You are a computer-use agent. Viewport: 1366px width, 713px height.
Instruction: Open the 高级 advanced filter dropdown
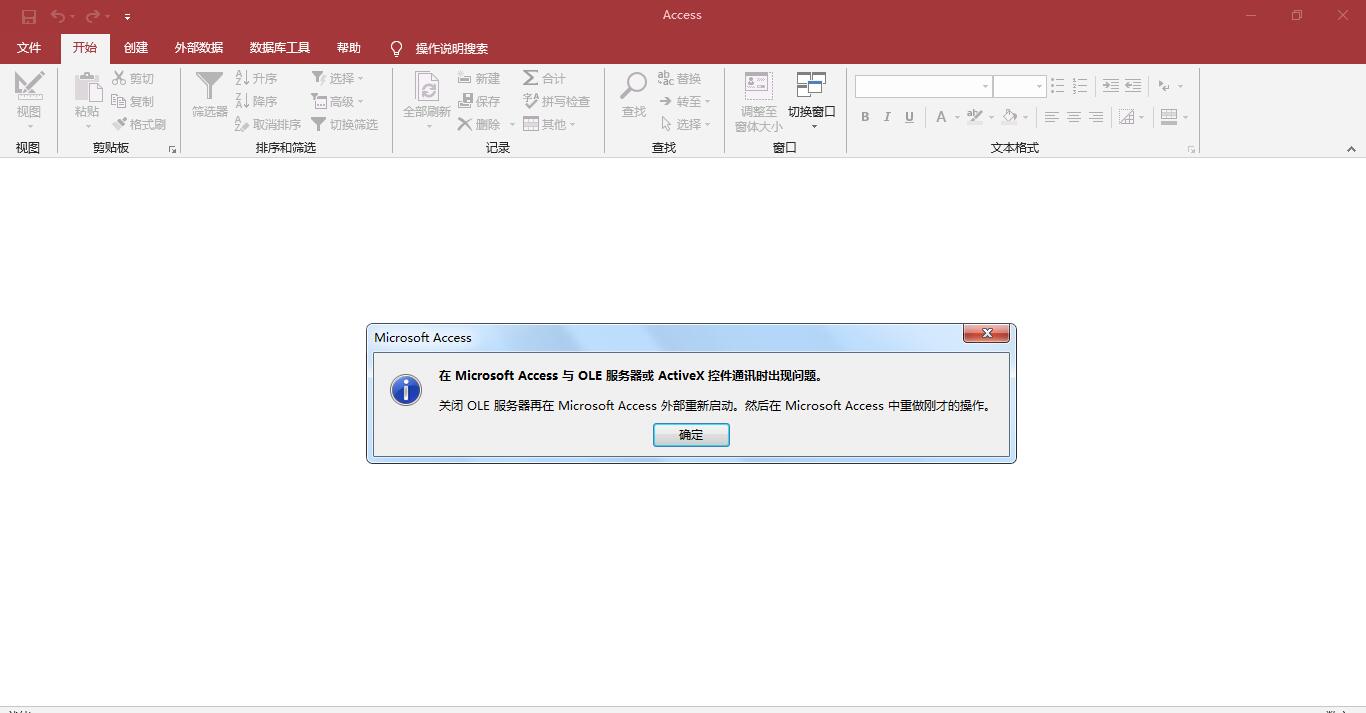337,101
